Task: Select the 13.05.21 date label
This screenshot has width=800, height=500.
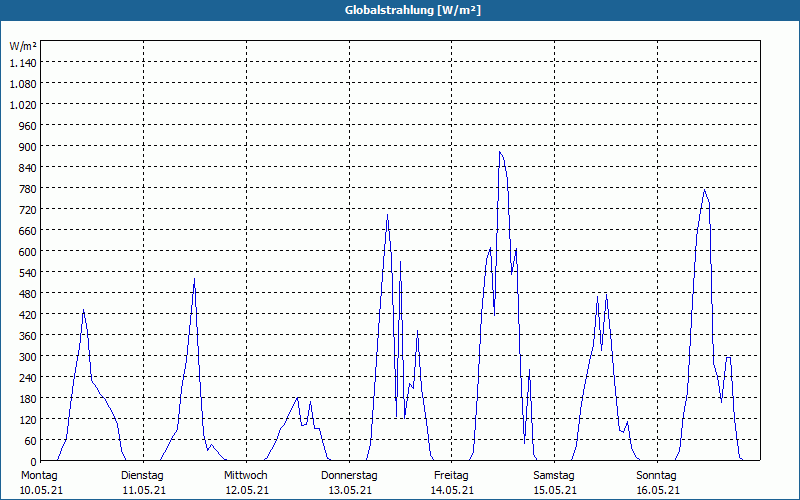Action: [x=350, y=491]
